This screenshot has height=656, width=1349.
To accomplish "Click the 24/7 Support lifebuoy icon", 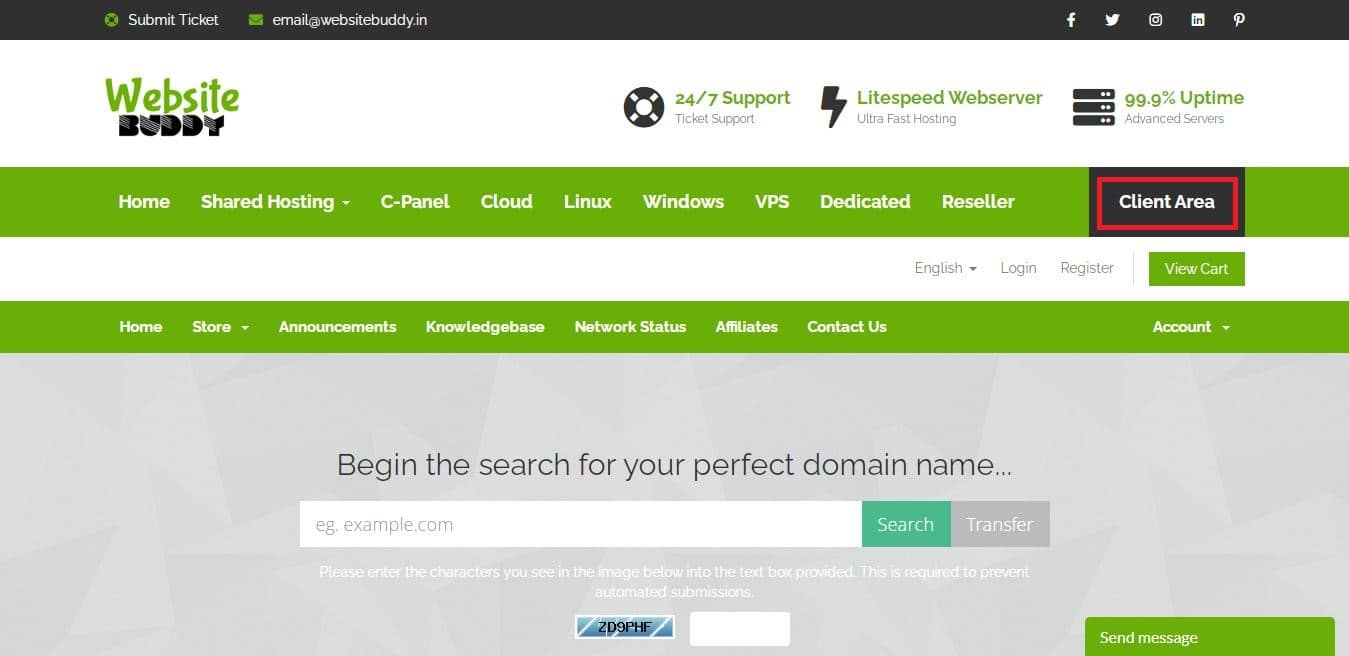I will (x=643, y=107).
